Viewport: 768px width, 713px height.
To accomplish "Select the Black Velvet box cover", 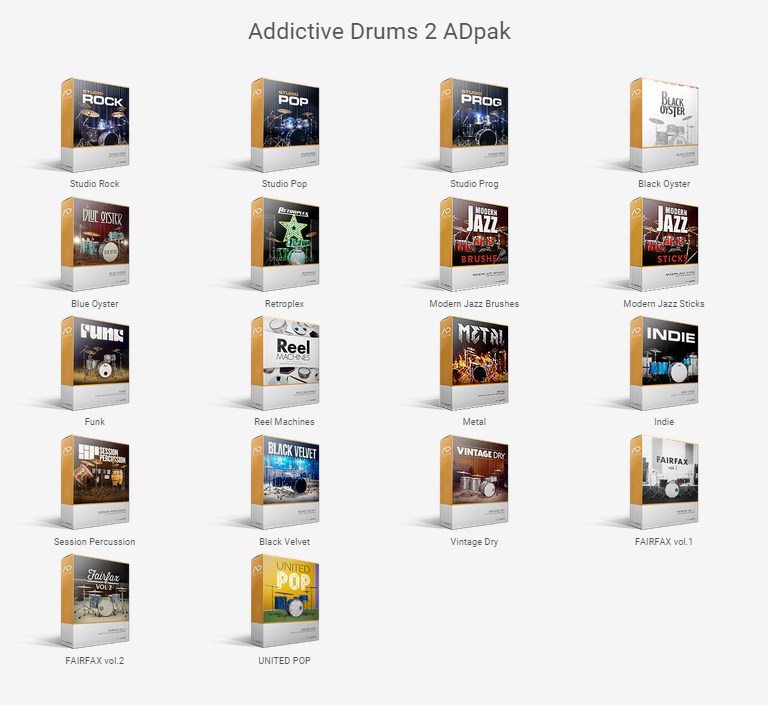I will pos(285,482).
